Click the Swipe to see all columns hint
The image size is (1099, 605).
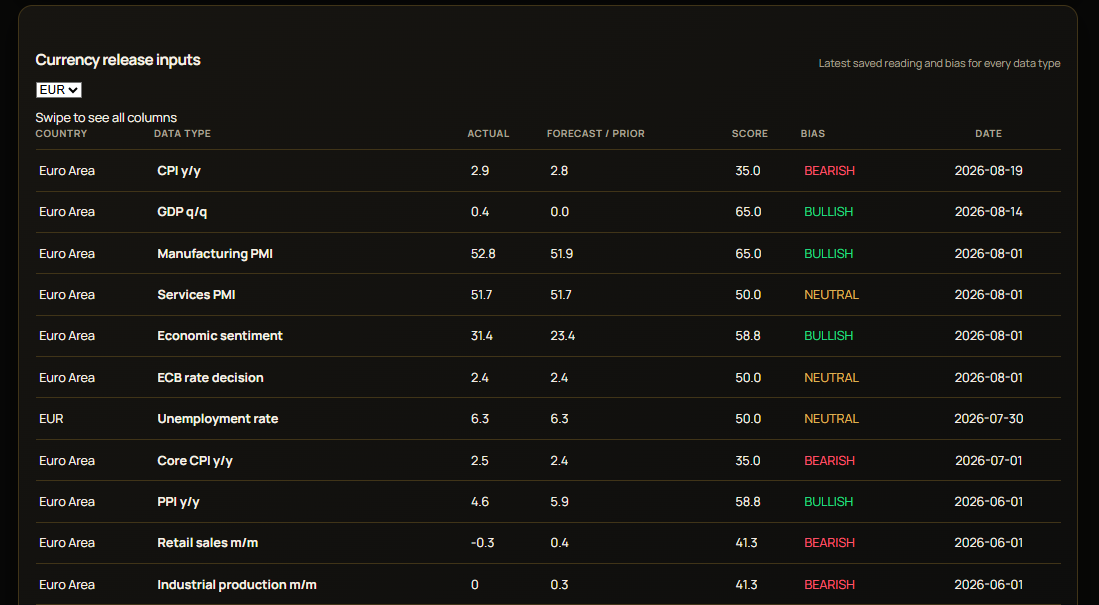(x=107, y=118)
